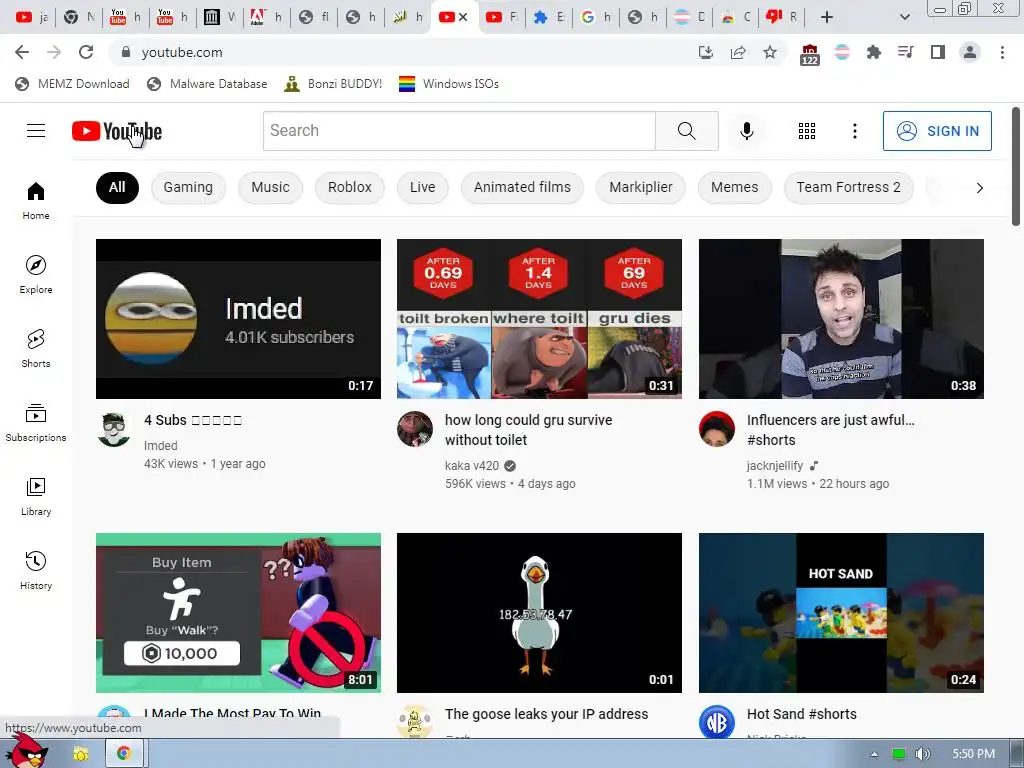This screenshot has width=1024, height=768.
Task: Select the Markiplier filter chip
Action: point(641,187)
